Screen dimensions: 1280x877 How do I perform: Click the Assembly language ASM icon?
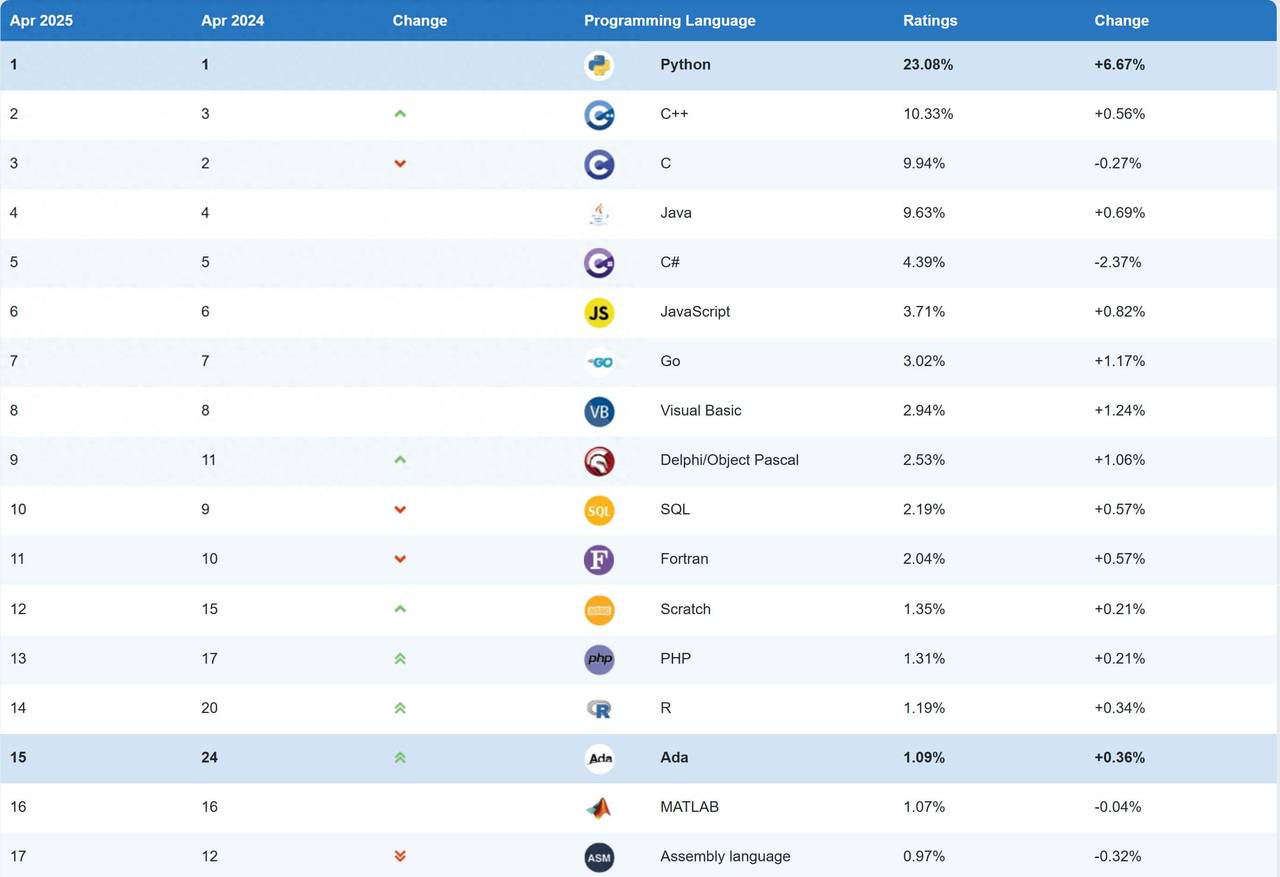click(599, 857)
